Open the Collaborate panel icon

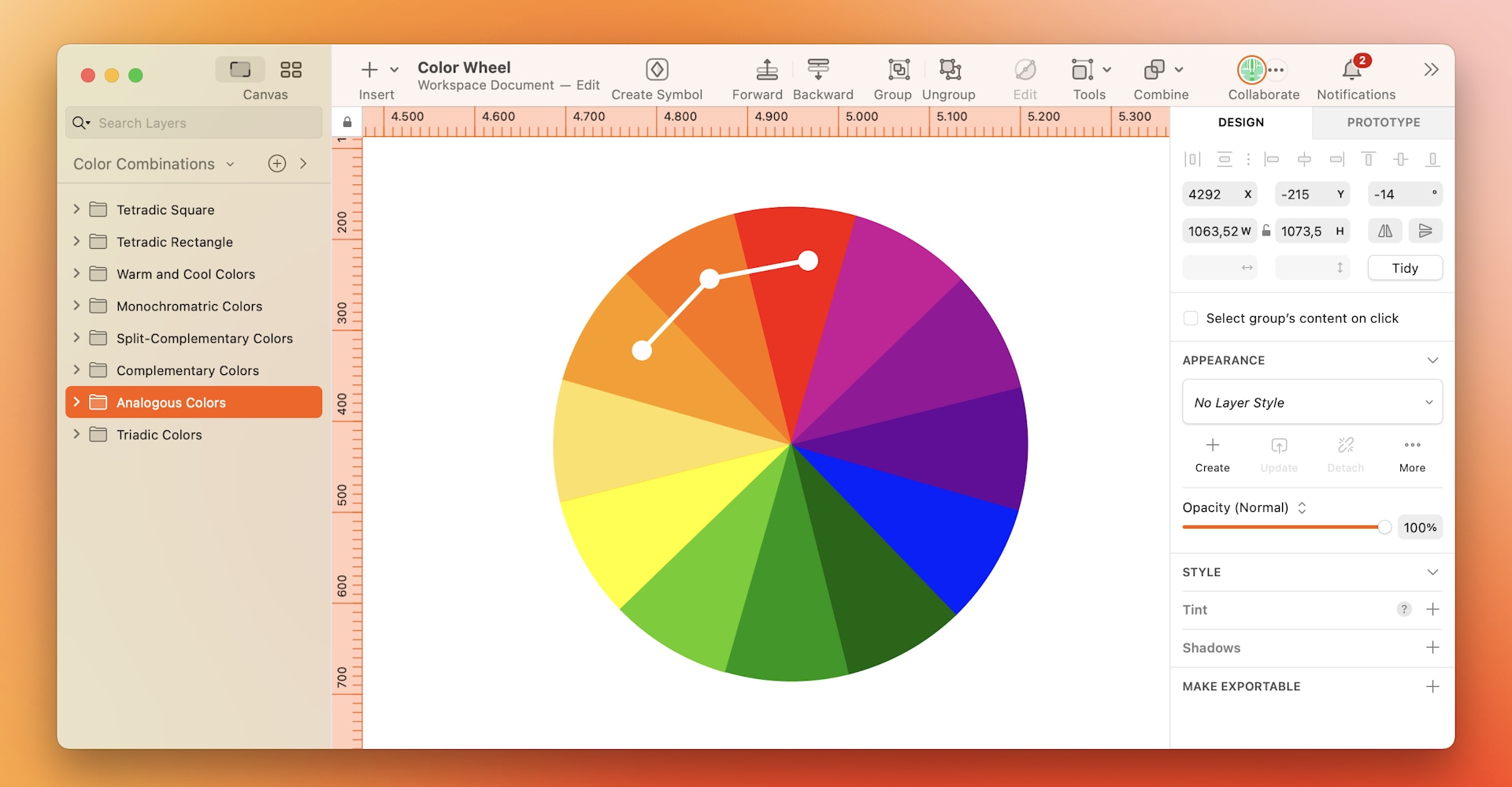(1252, 69)
